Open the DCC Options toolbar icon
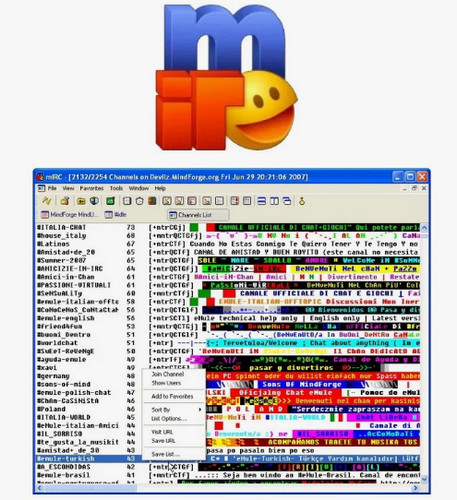 [x=192, y=201]
